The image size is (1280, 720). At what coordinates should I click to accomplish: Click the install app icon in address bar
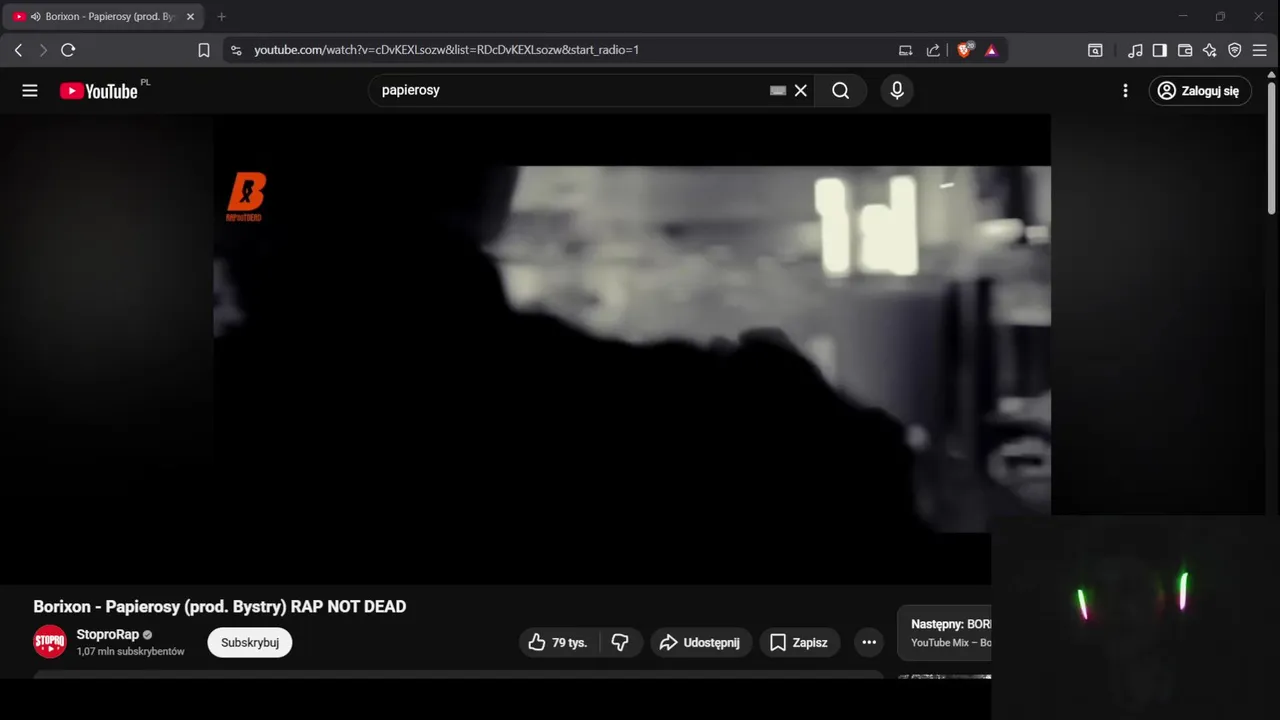[x=905, y=50]
